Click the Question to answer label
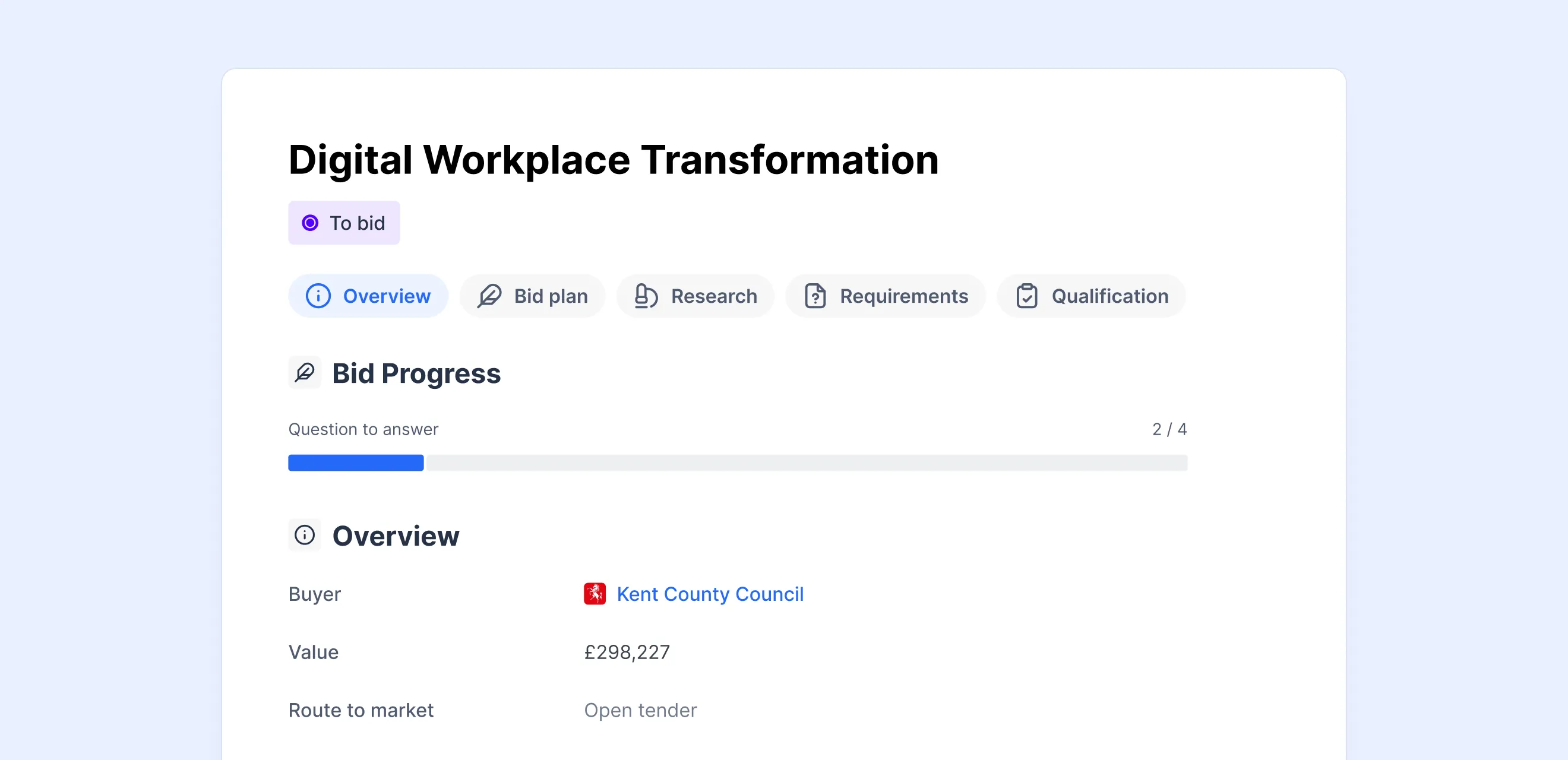Screen dimensions: 1568x760 click(x=363, y=429)
